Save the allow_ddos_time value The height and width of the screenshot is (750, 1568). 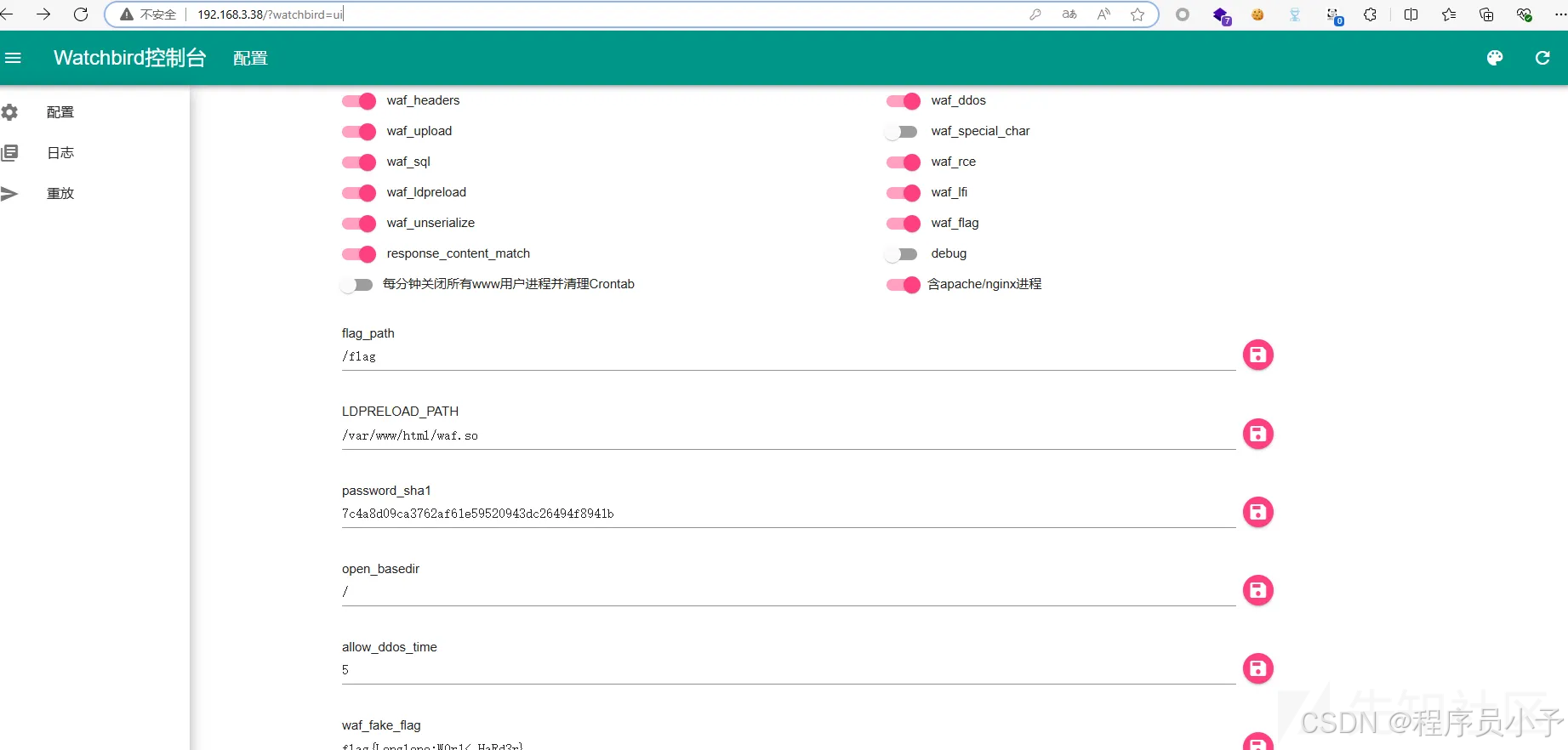[x=1257, y=668]
